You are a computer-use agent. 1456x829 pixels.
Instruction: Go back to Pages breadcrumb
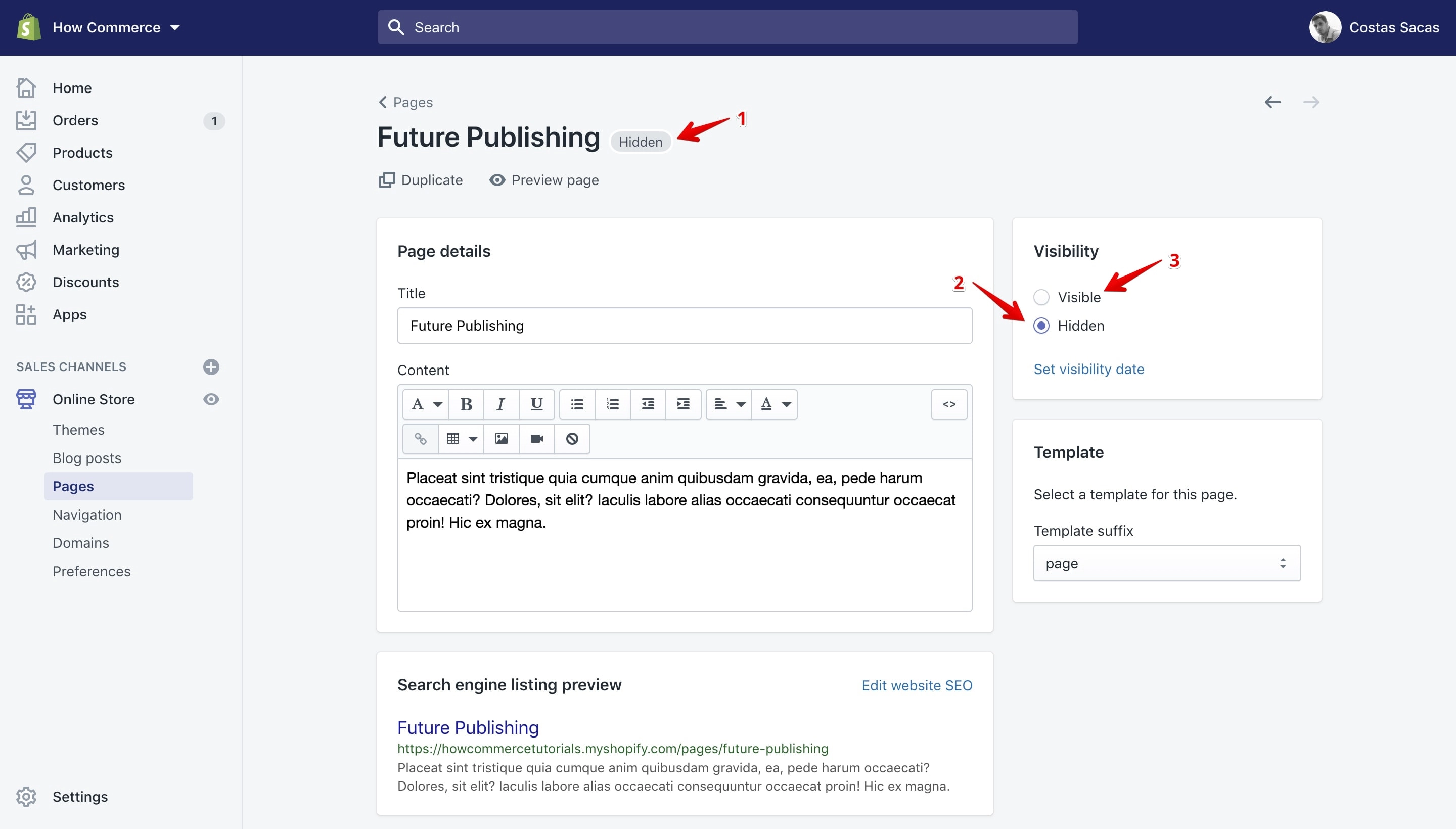tap(405, 102)
